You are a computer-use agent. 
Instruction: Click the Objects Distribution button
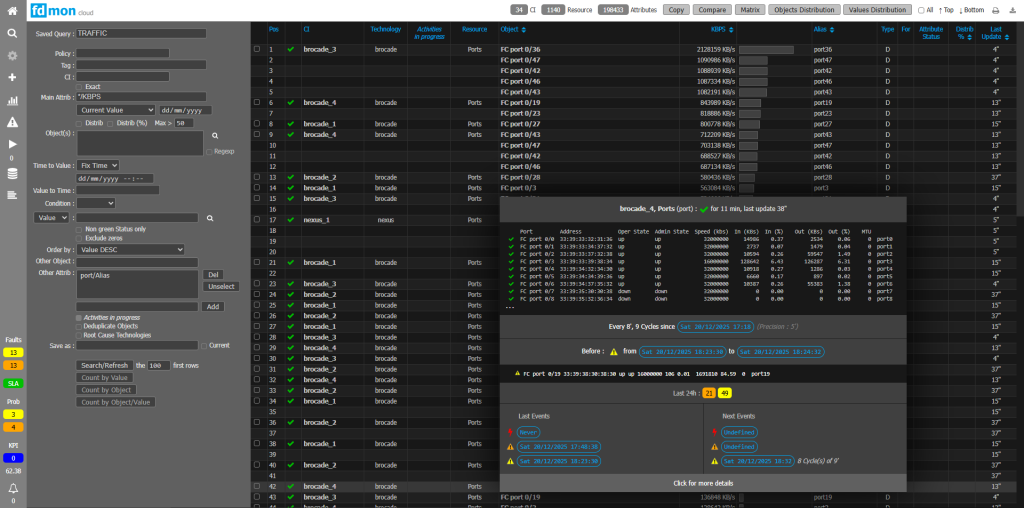pos(803,9)
